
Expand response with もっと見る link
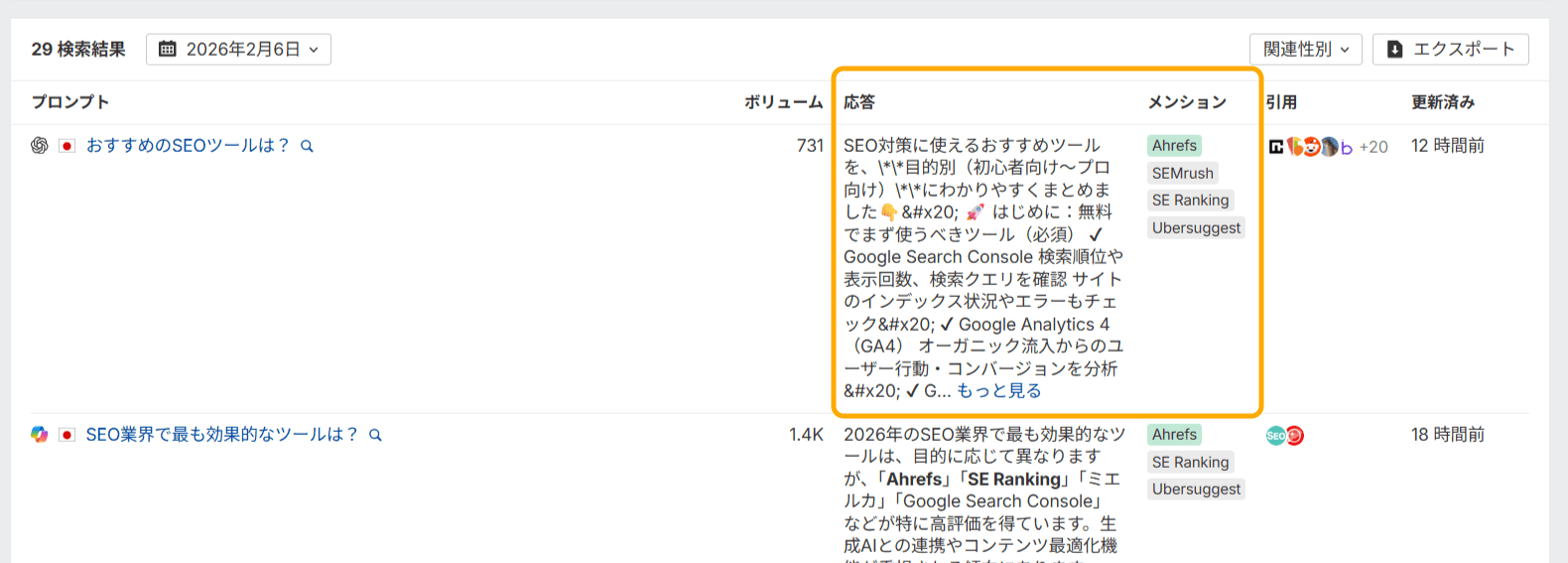click(x=998, y=391)
